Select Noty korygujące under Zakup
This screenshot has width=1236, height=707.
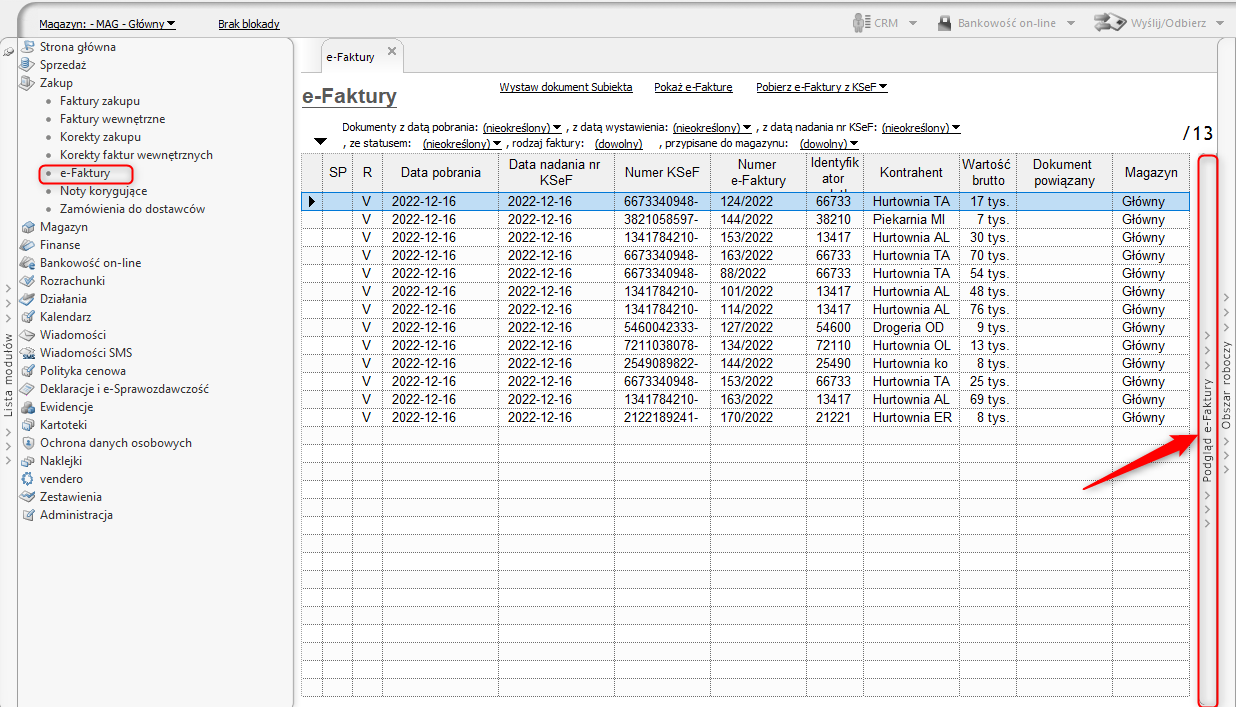tap(103, 191)
